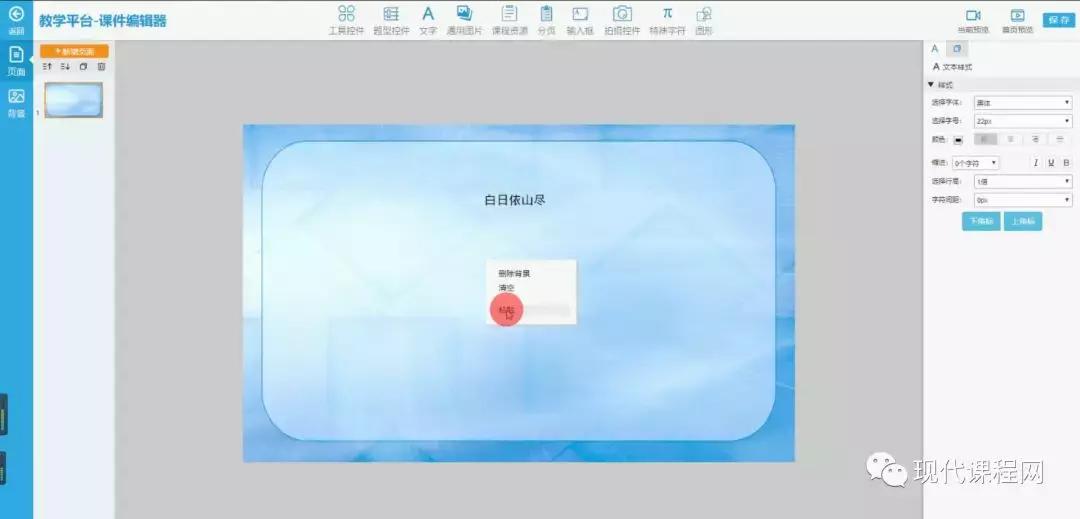Click the 上角标 superscript button

[x=1023, y=222]
